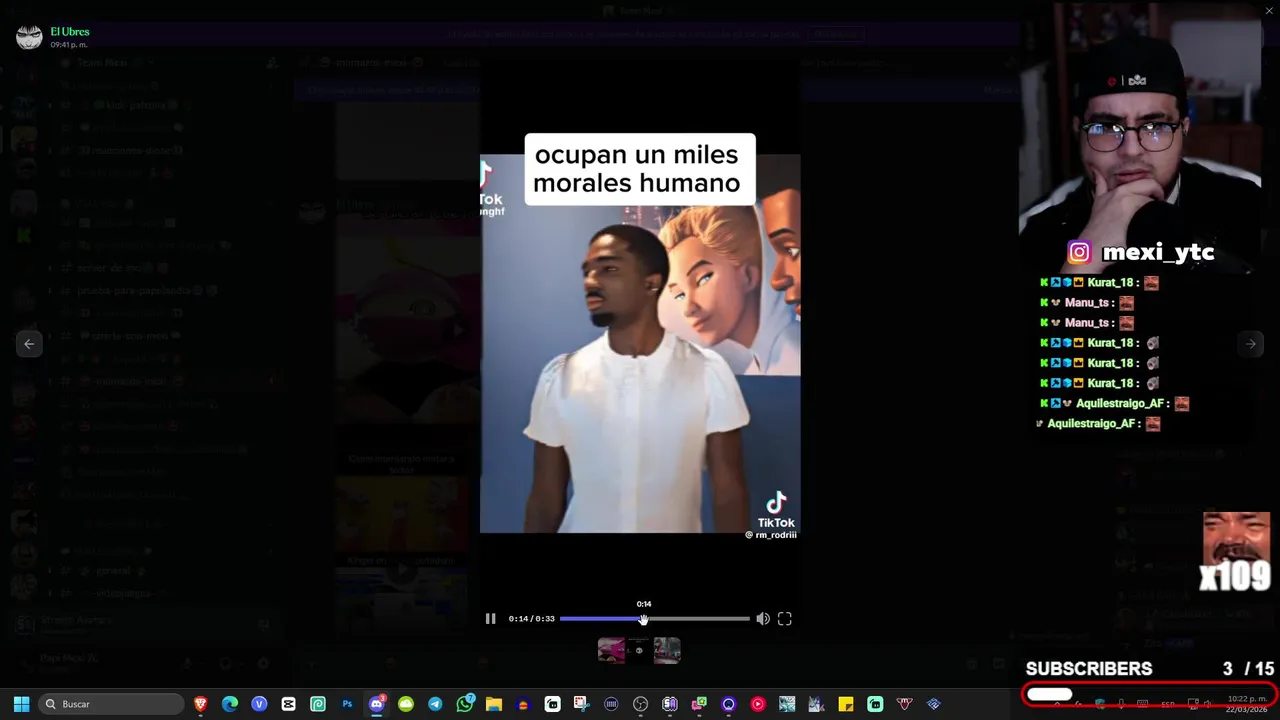
Task: Open OBS Studio from taskbar
Action: (x=641, y=704)
